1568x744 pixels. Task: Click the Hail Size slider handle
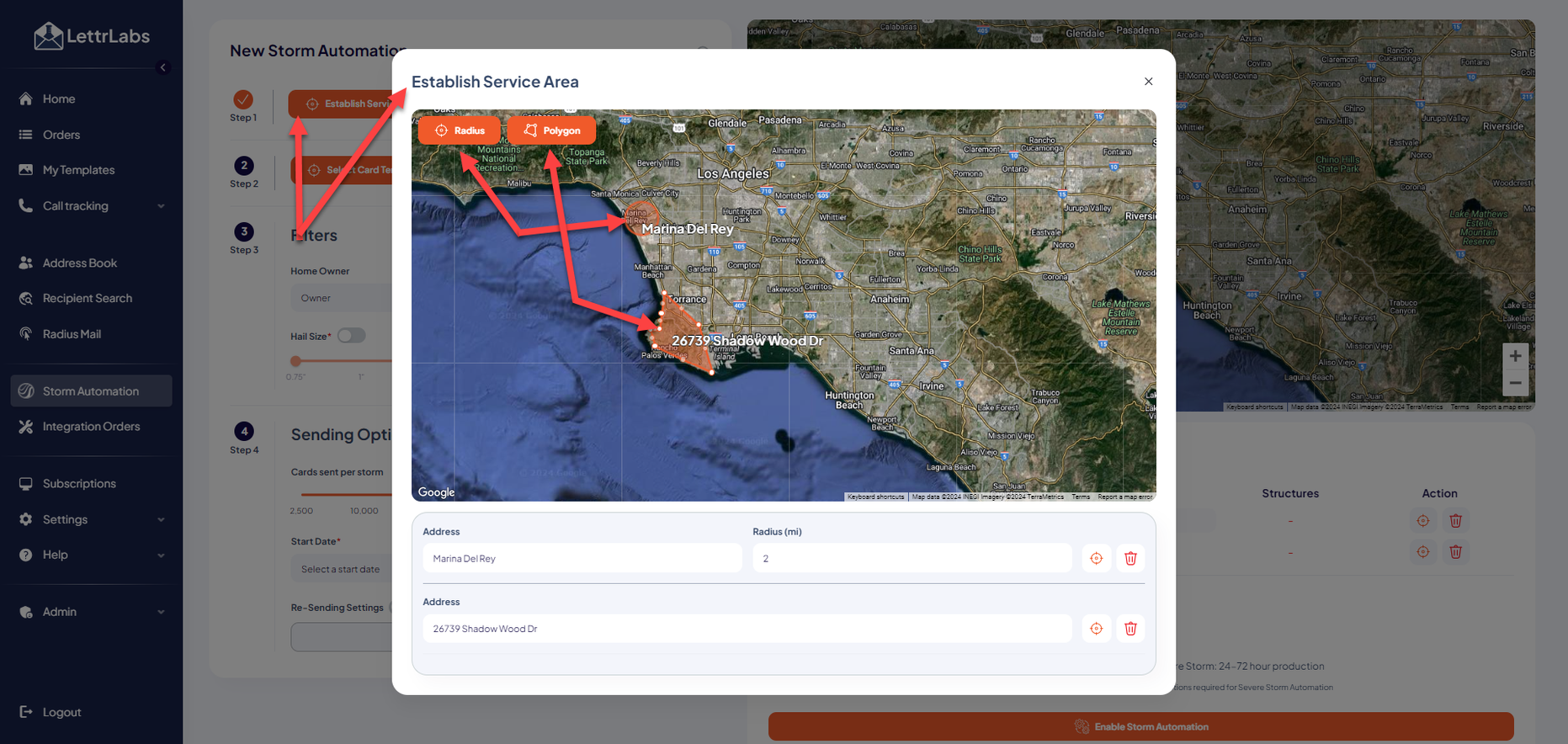click(x=295, y=361)
